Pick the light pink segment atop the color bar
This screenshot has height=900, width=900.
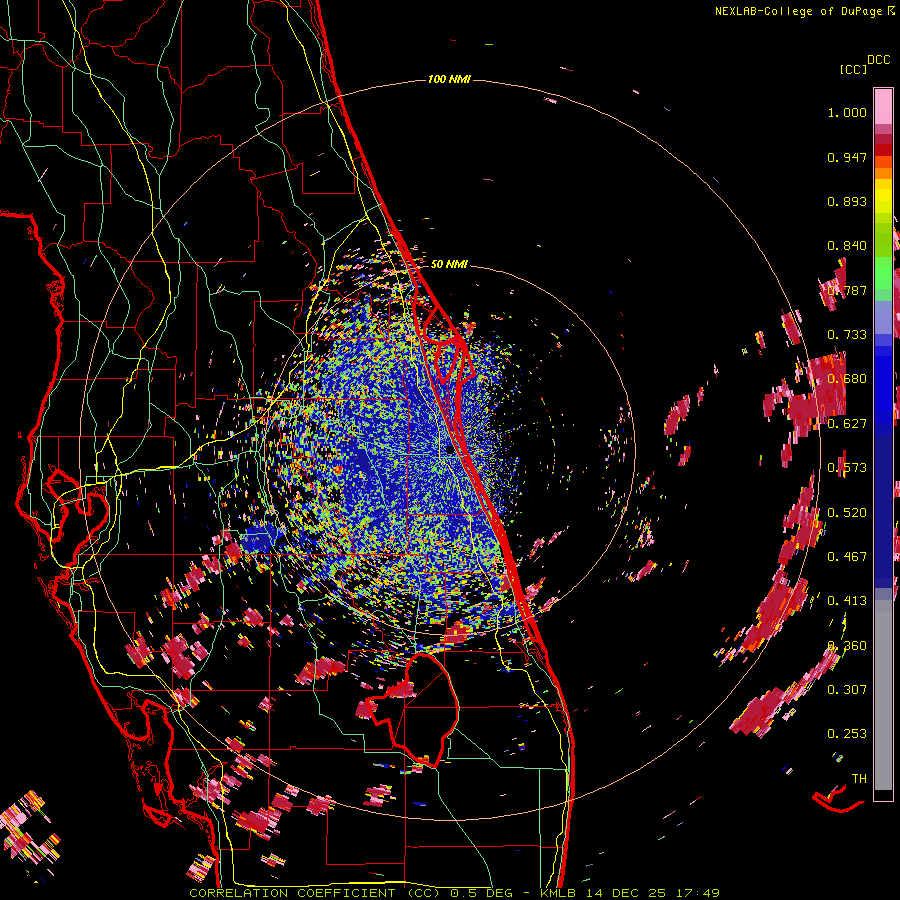(x=883, y=106)
